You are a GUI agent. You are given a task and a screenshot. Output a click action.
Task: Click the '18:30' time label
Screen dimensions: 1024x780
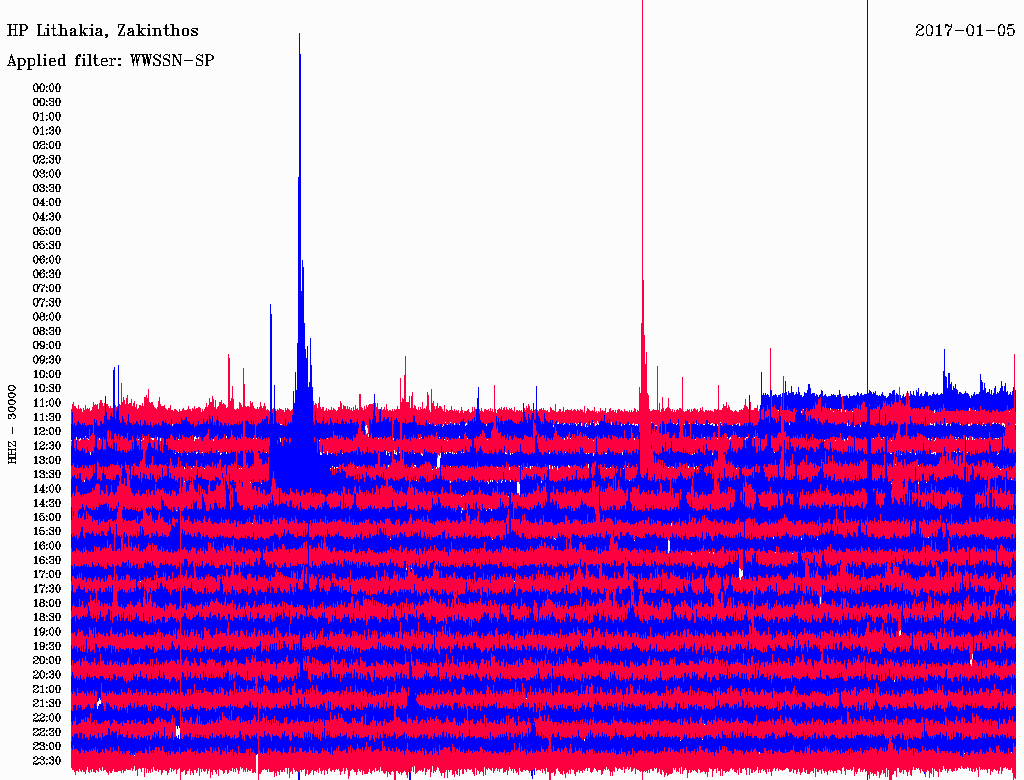click(47, 617)
